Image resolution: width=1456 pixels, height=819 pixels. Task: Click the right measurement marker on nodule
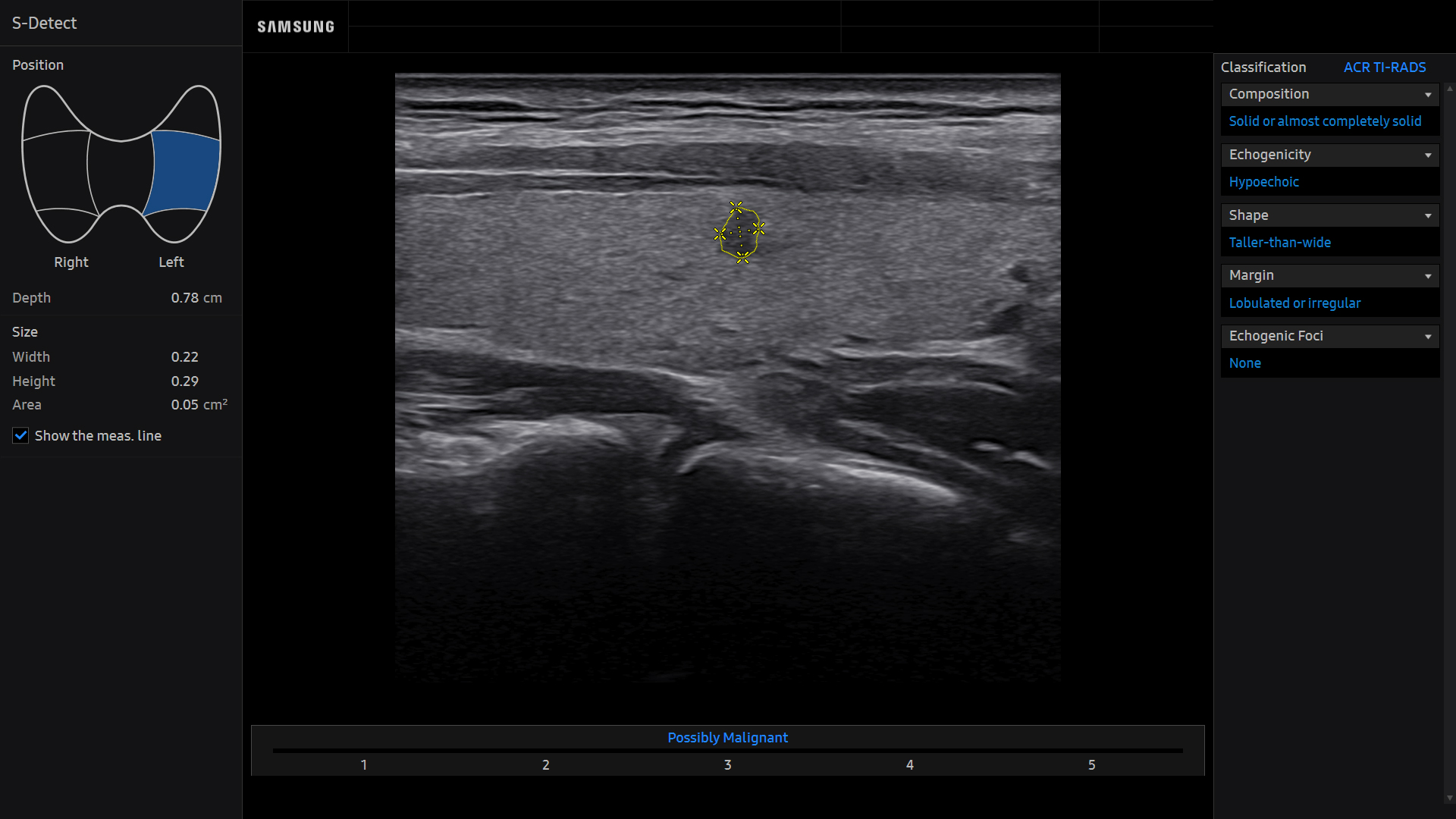[x=758, y=227]
